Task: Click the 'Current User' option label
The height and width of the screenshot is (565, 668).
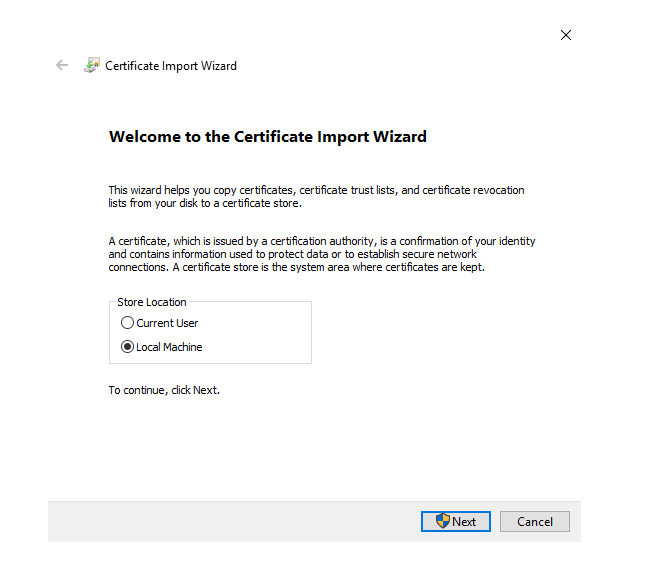Action: tap(167, 323)
